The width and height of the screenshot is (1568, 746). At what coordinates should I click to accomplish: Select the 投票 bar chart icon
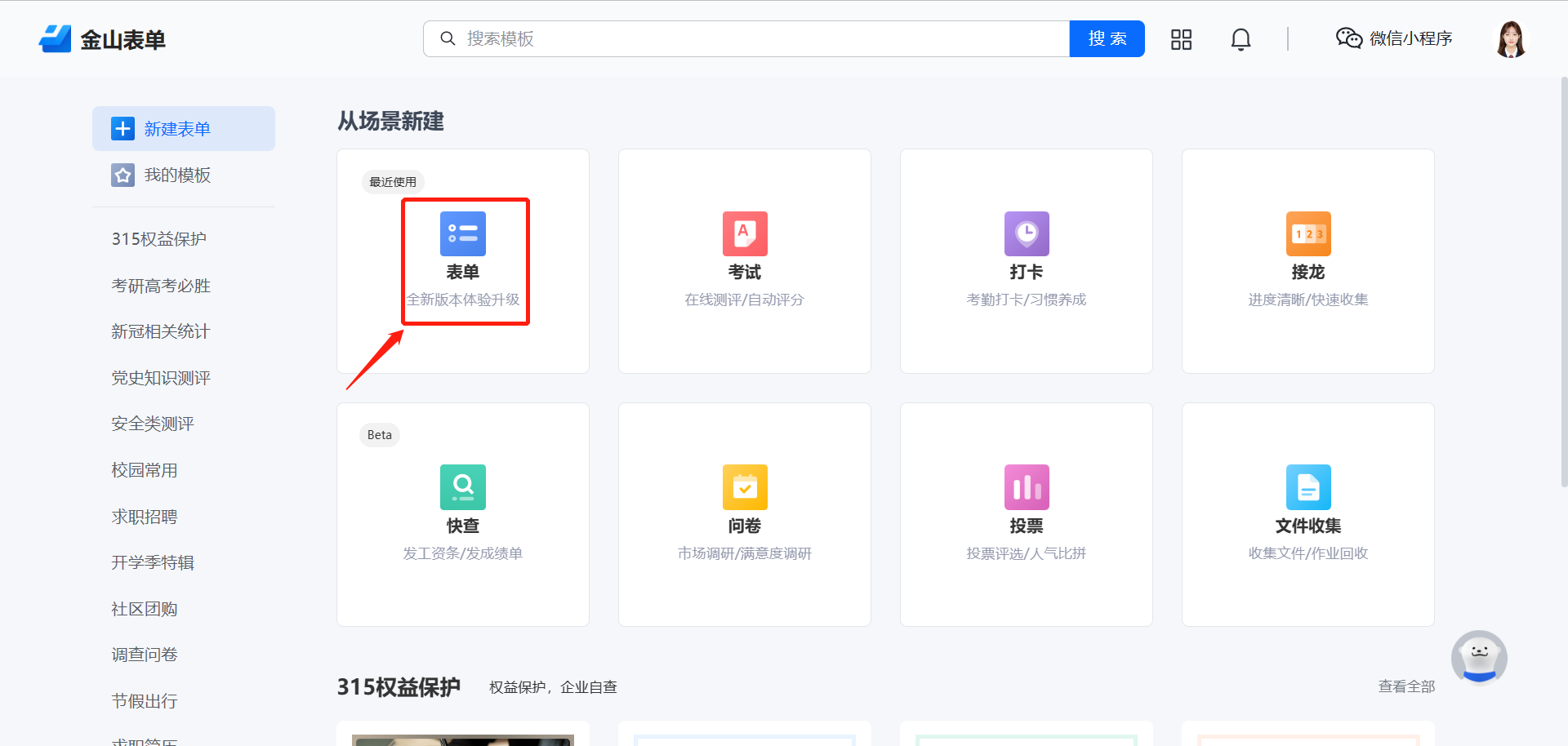(x=1027, y=487)
